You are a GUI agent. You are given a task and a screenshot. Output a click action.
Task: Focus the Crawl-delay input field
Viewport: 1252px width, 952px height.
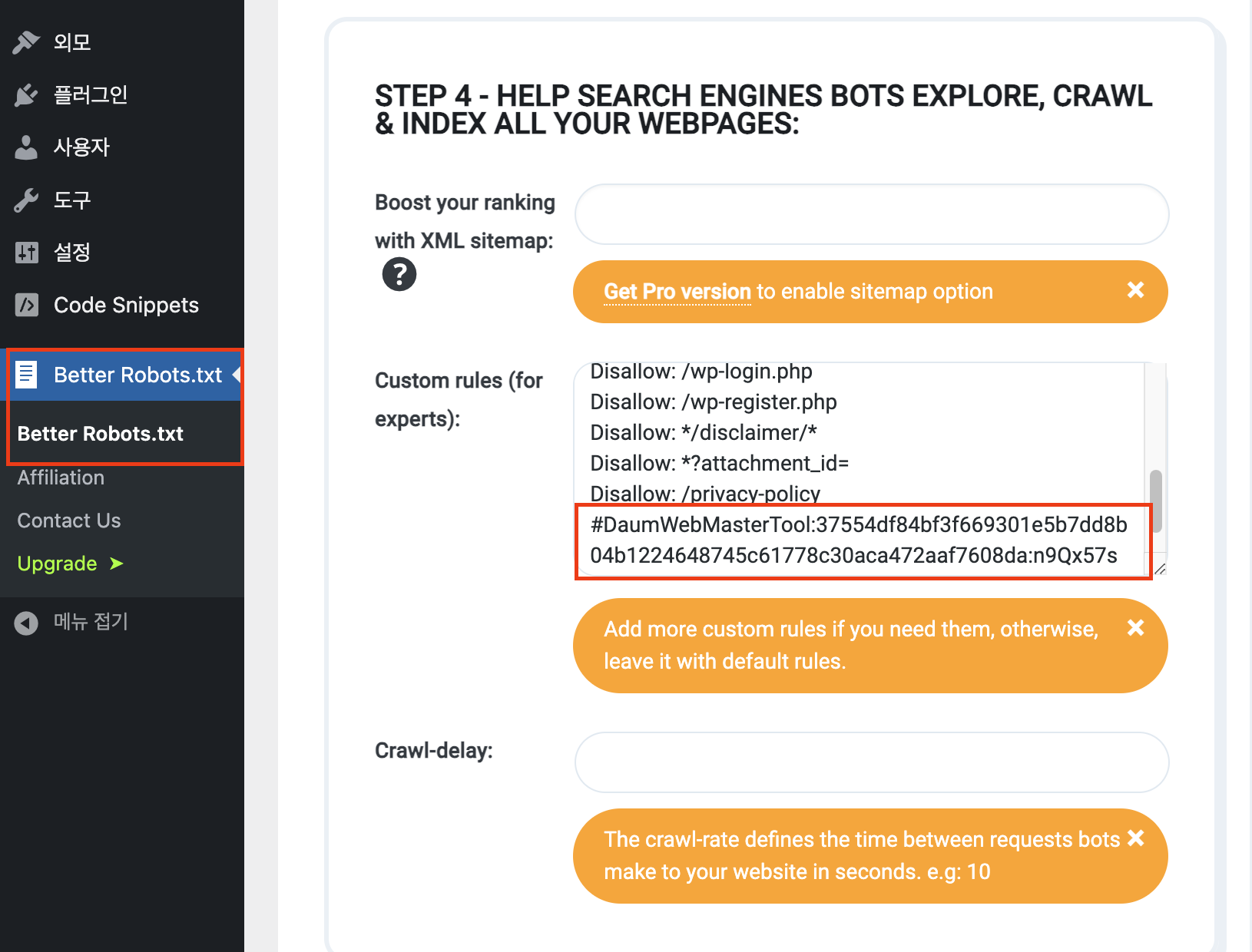(x=871, y=762)
